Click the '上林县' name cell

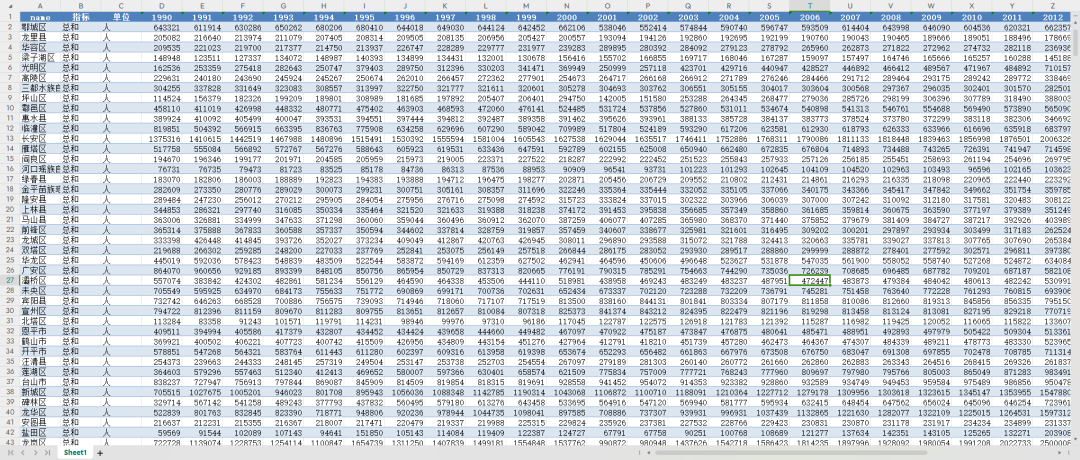click(x=40, y=209)
